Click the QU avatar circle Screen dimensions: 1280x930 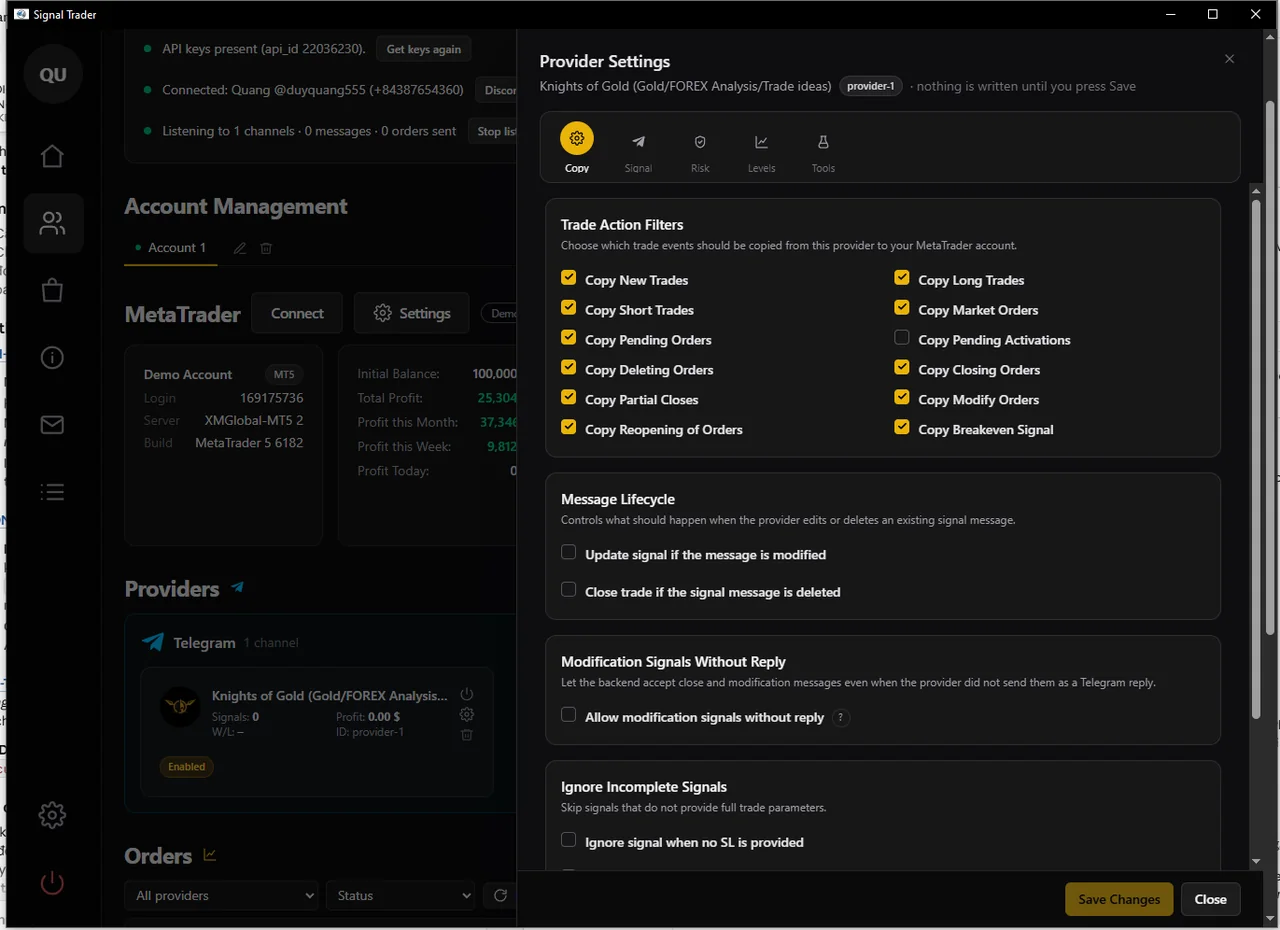(53, 75)
